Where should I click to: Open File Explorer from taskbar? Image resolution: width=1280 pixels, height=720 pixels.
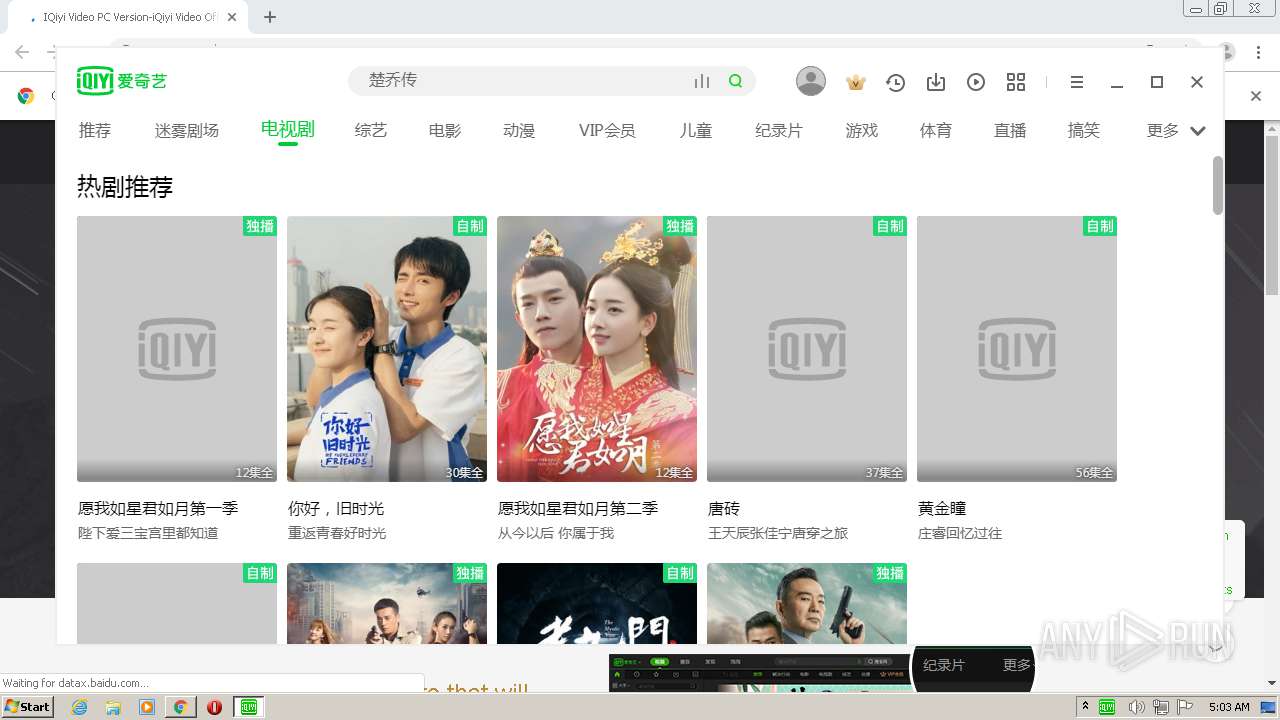pos(113,707)
